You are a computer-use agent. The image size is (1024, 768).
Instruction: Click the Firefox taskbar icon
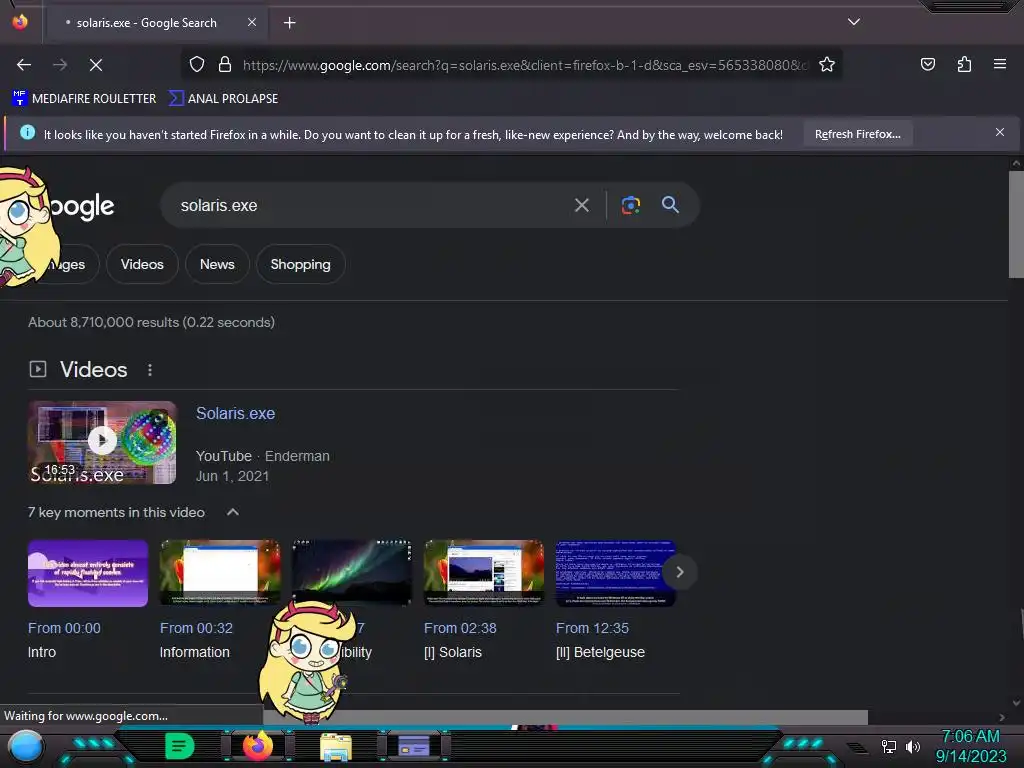[257, 746]
